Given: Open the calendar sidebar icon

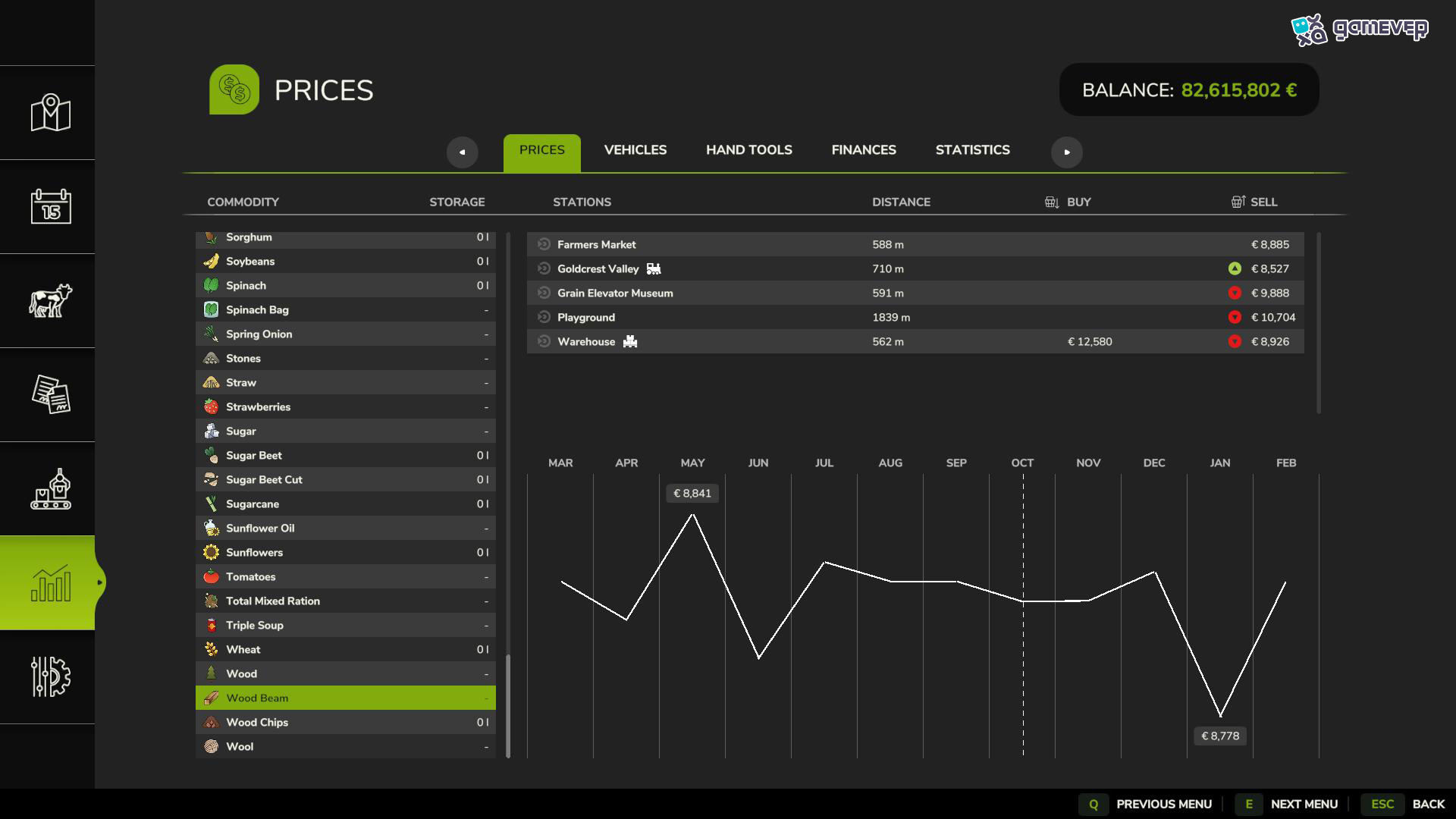Looking at the screenshot, I should tap(51, 206).
